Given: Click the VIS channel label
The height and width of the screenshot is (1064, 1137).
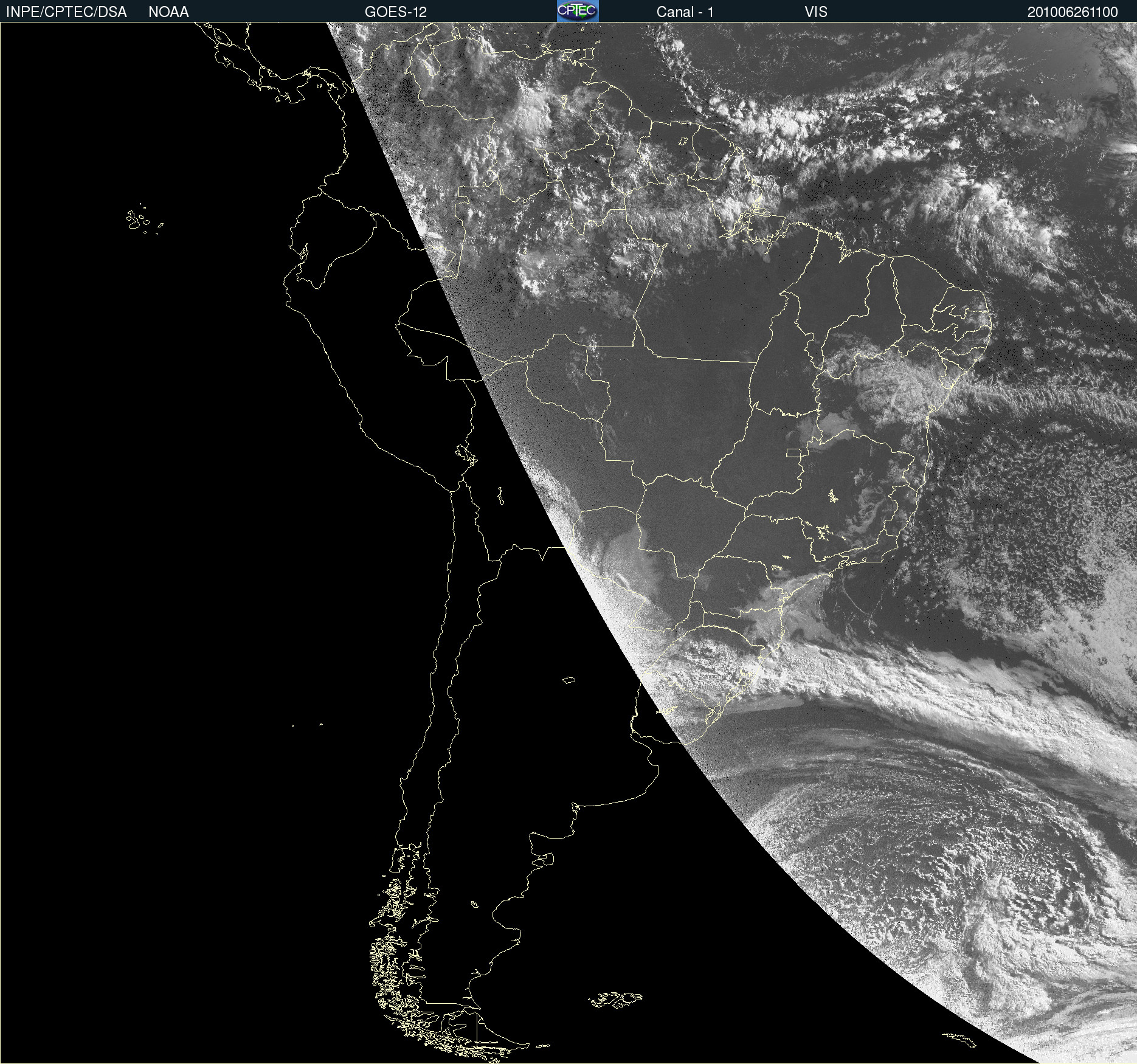Looking at the screenshot, I should (x=816, y=12).
